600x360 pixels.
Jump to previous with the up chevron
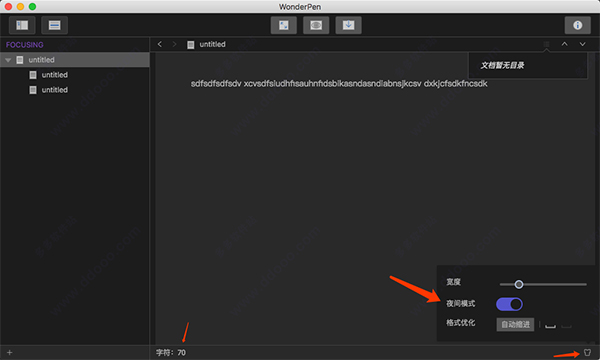point(564,44)
